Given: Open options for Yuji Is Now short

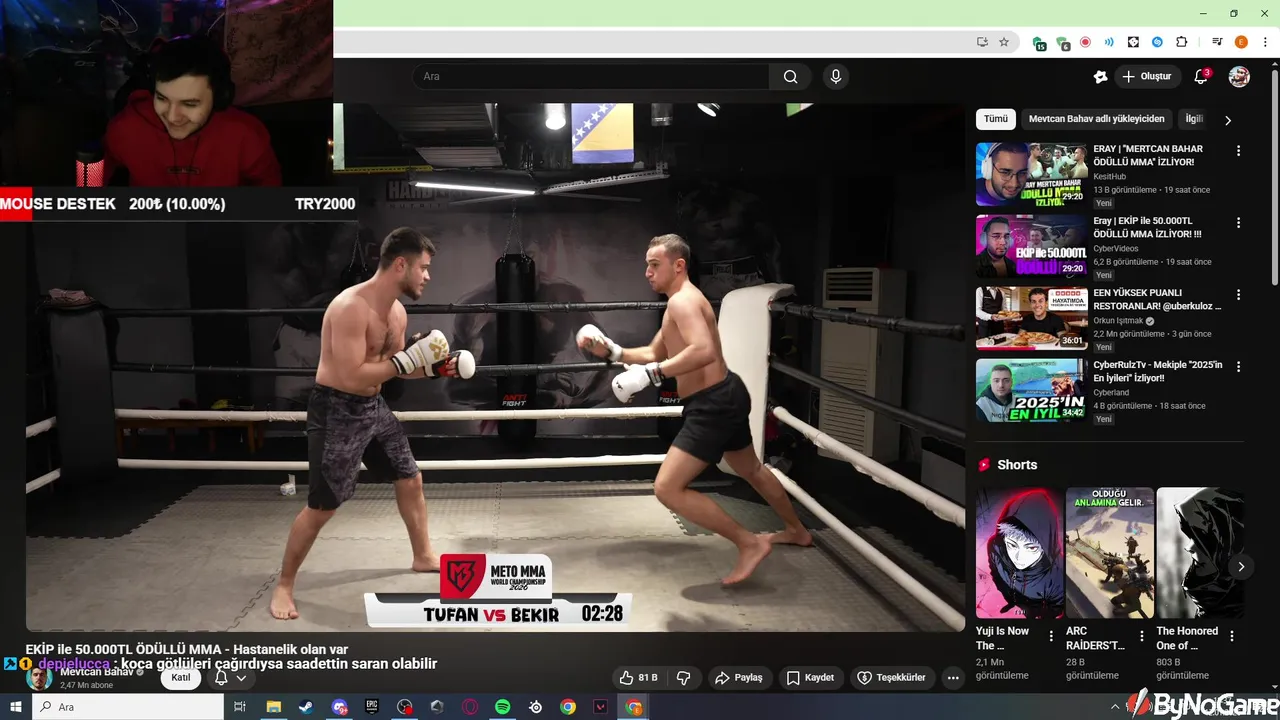Looking at the screenshot, I should coord(1051,636).
